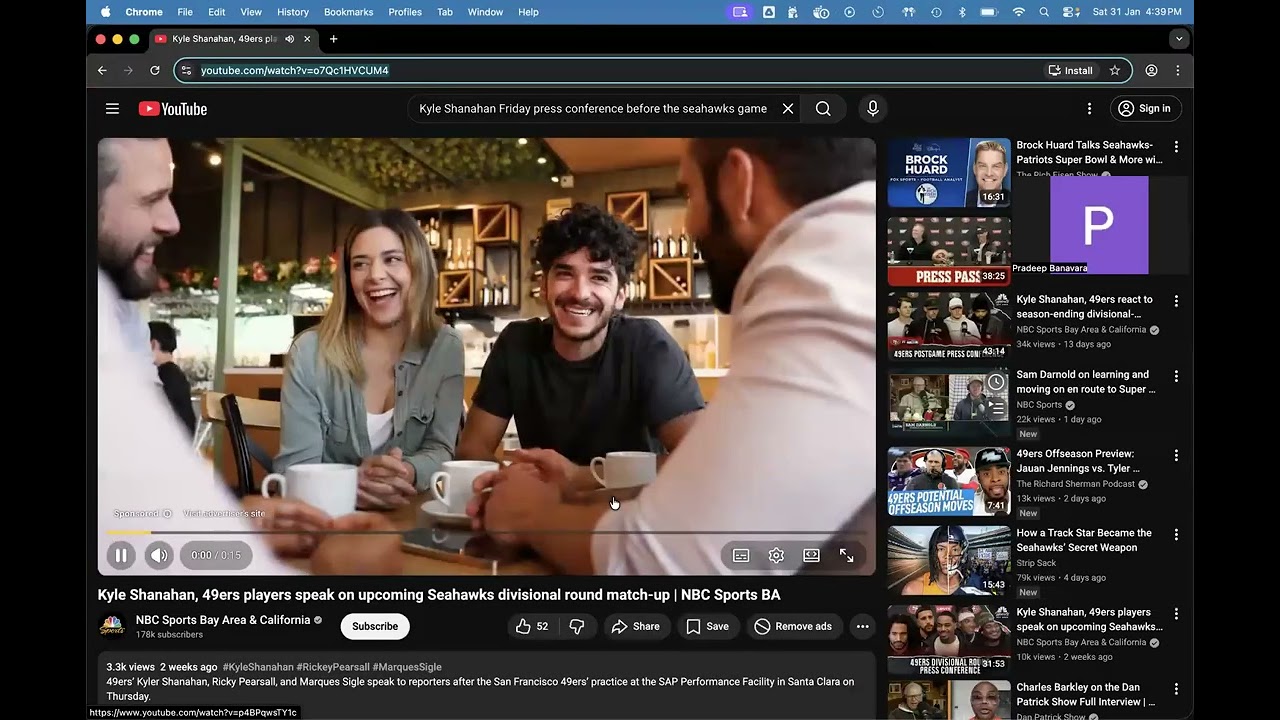The image size is (1280, 720).
Task: Add Sam Darnold video to queue
Action: pyautogui.click(x=996, y=407)
